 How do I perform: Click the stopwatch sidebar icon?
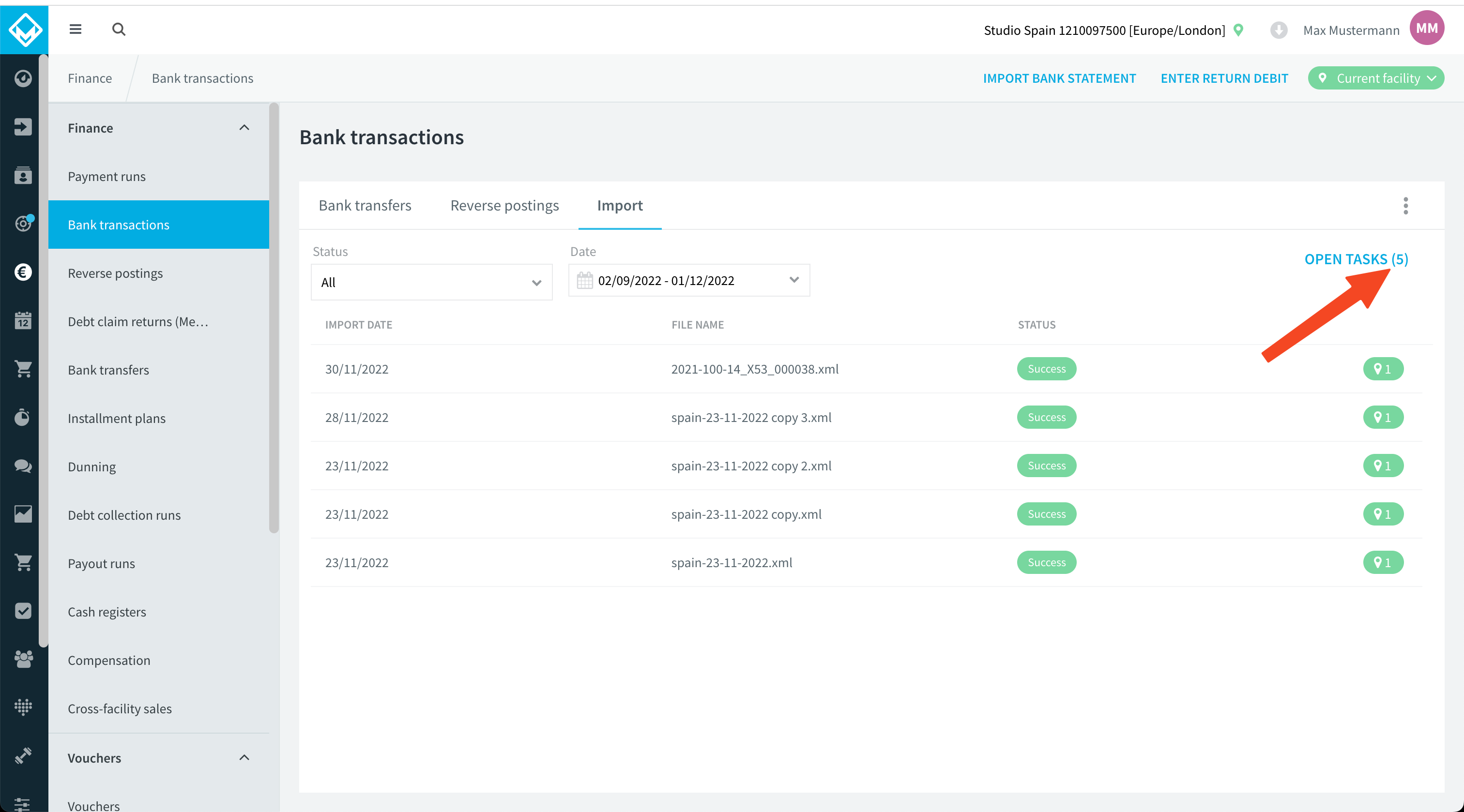click(23, 417)
